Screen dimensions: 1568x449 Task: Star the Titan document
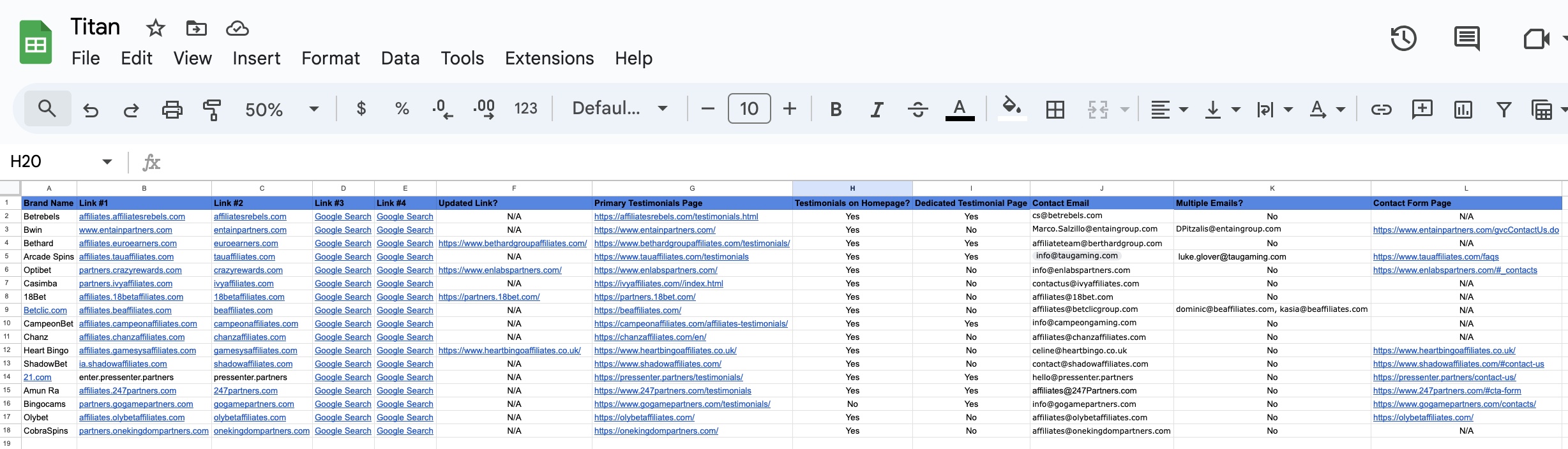tap(155, 28)
